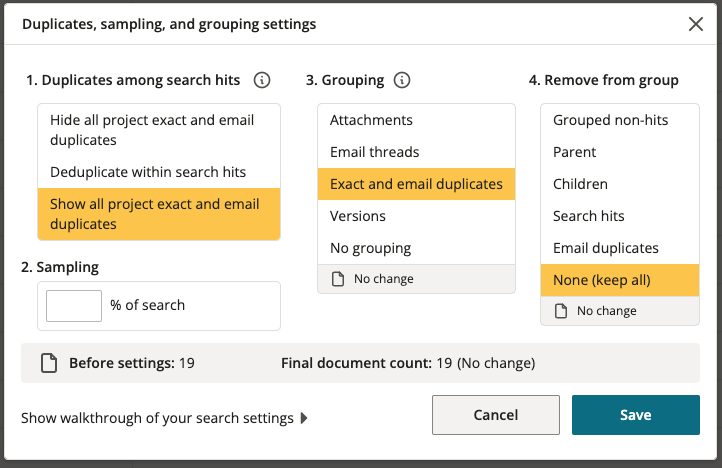Select Hide all project exact and email duplicates
The image size is (722, 468).
pos(159,130)
